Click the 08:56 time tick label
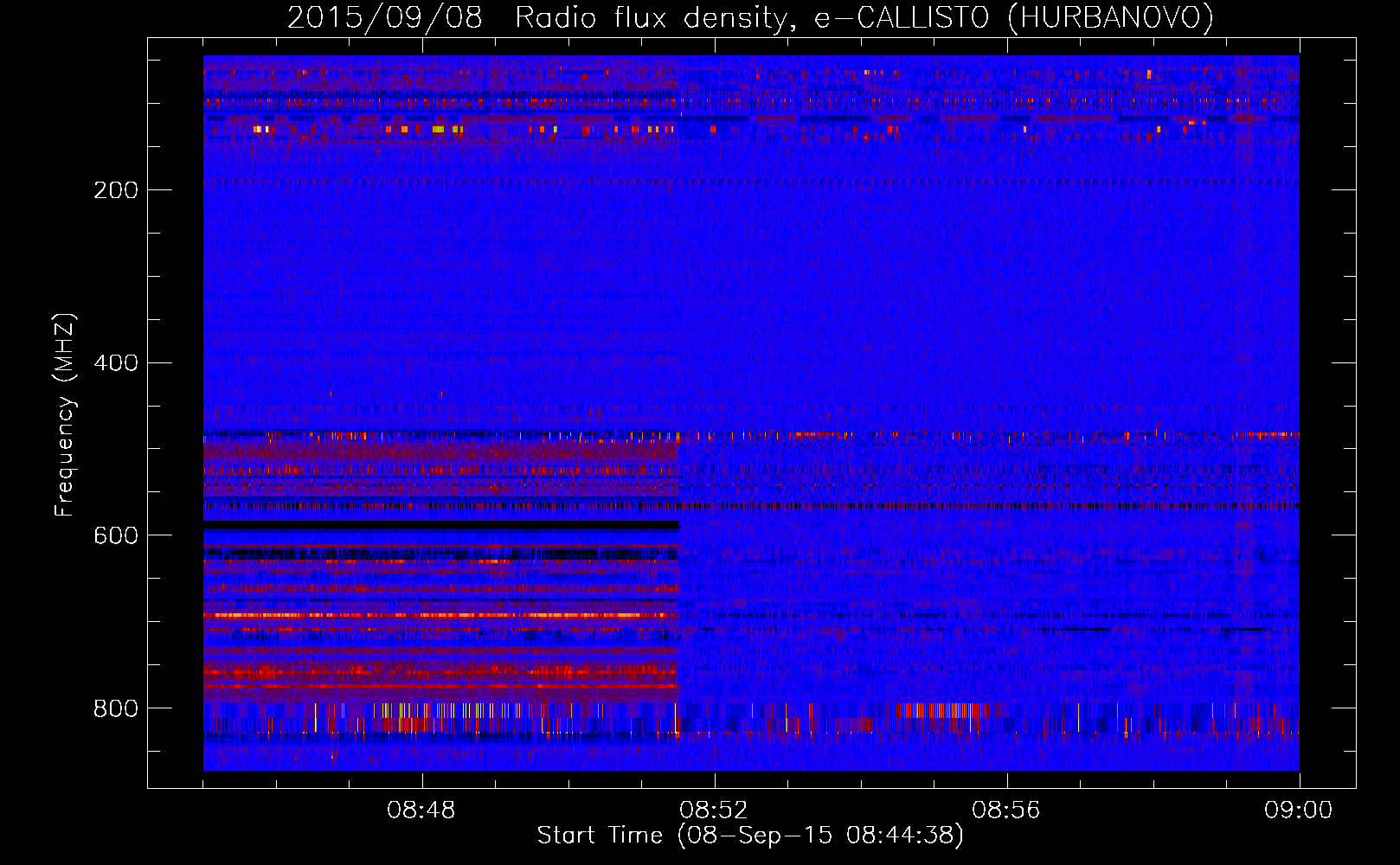This screenshot has width=1400, height=865. tap(1006, 811)
